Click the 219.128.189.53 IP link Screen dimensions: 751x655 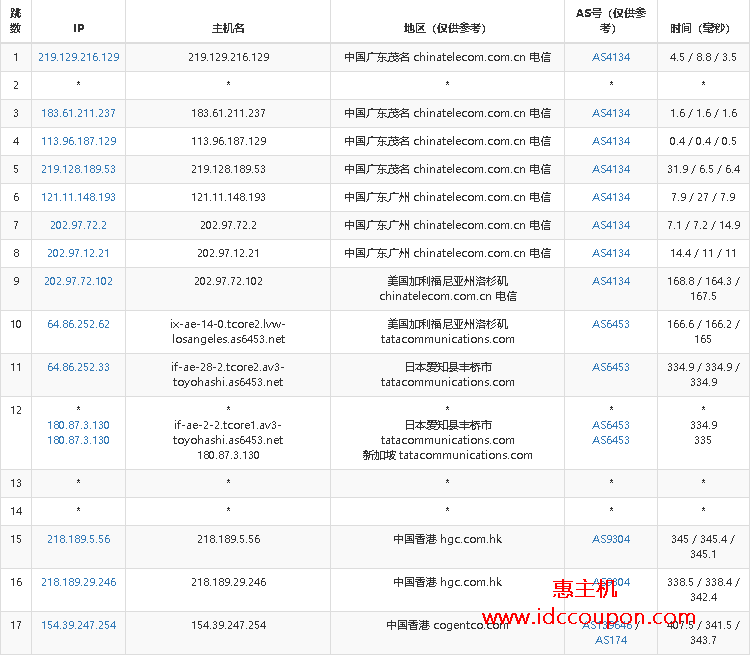tap(78, 169)
